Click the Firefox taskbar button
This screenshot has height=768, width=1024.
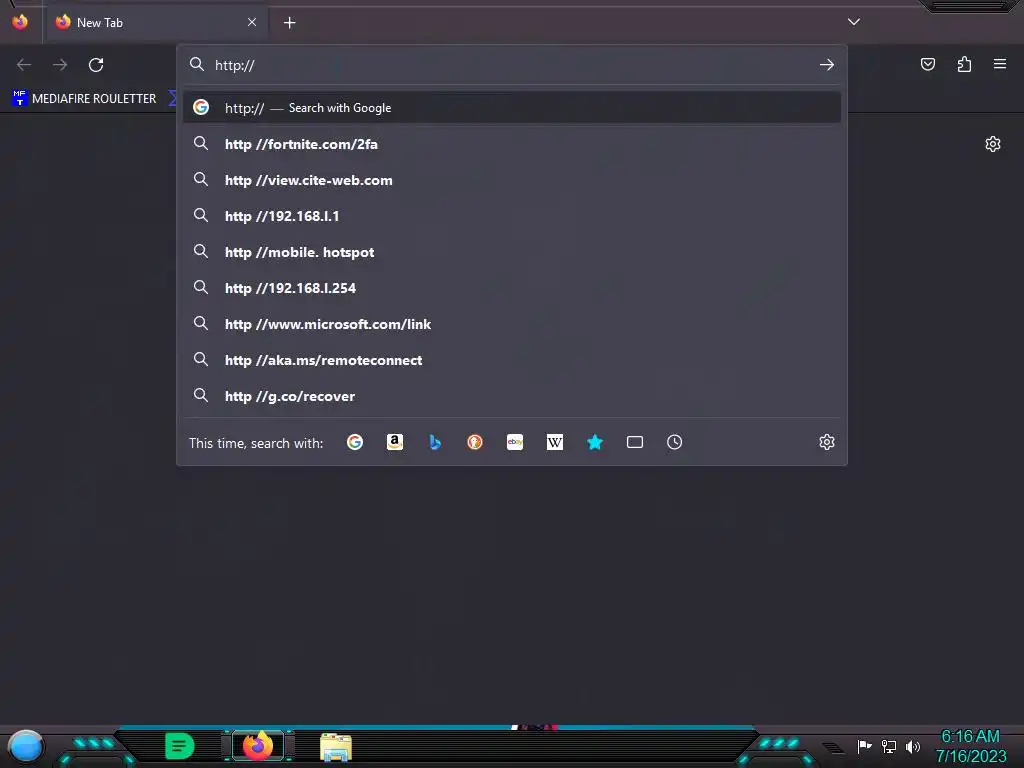coord(258,745)
